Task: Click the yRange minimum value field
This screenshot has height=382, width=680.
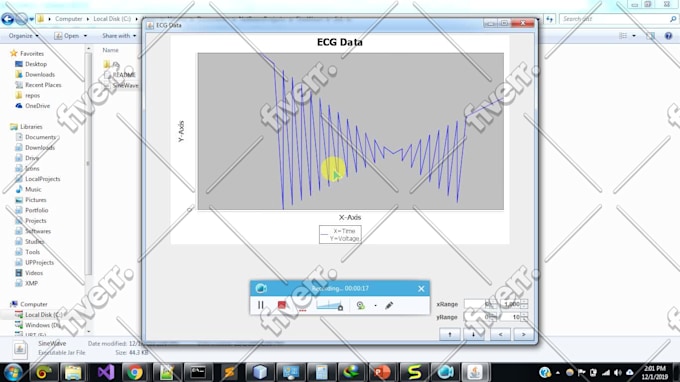Action: (x=477, y=317)
